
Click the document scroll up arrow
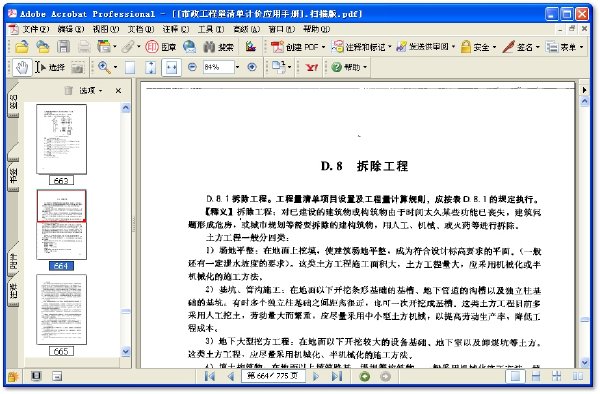tap(584, 101)
